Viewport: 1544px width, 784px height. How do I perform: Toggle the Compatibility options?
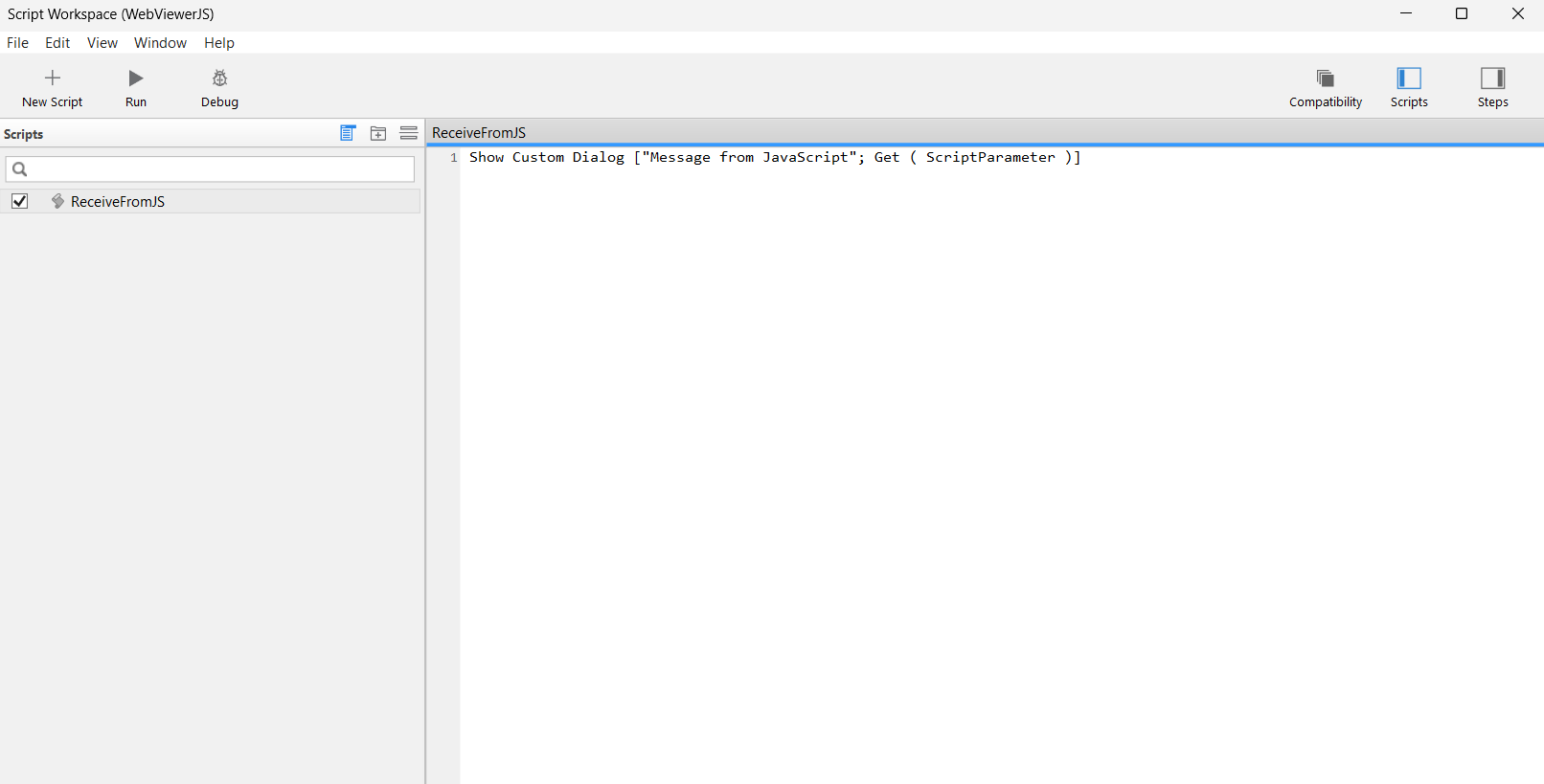(1326, 88)
